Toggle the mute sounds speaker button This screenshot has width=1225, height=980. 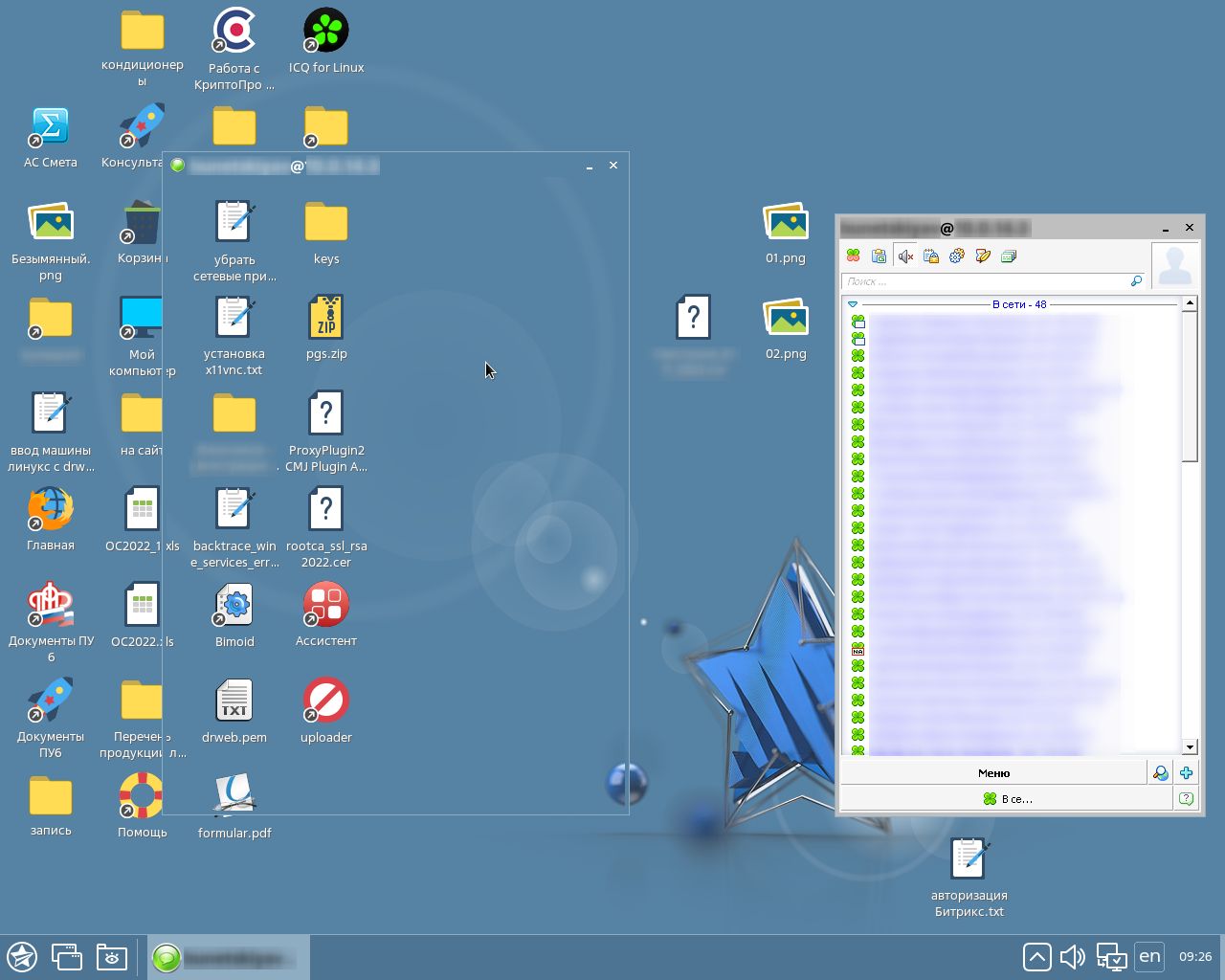[905, 256]
